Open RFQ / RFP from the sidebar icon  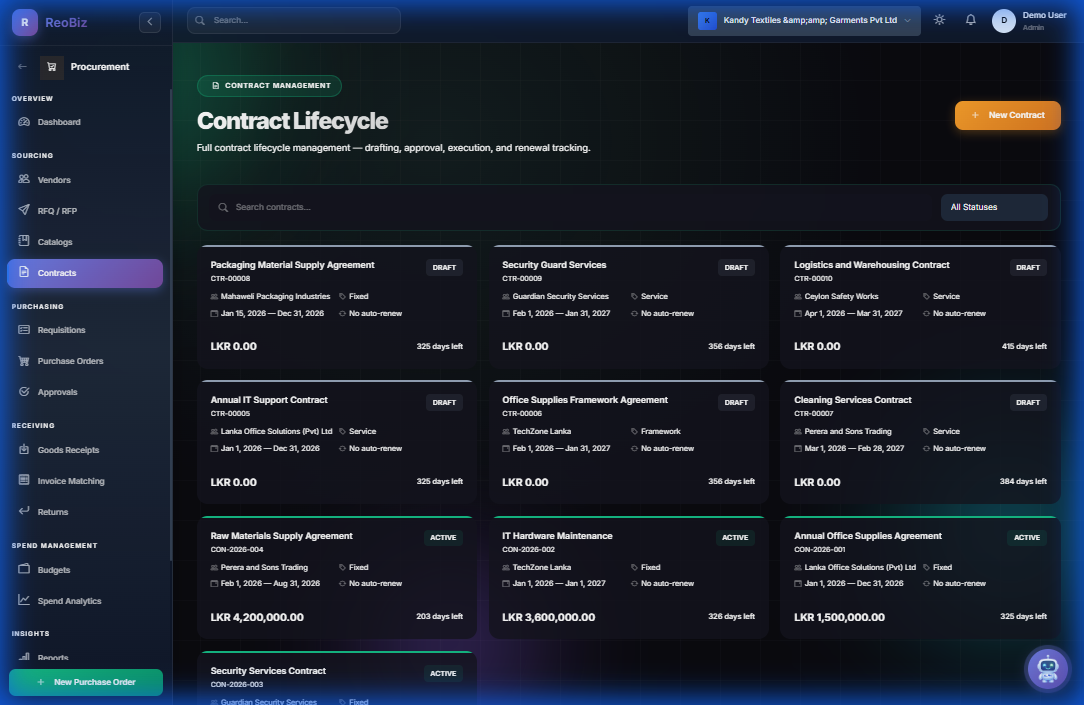pyautogui.click(x=23, y=210)
